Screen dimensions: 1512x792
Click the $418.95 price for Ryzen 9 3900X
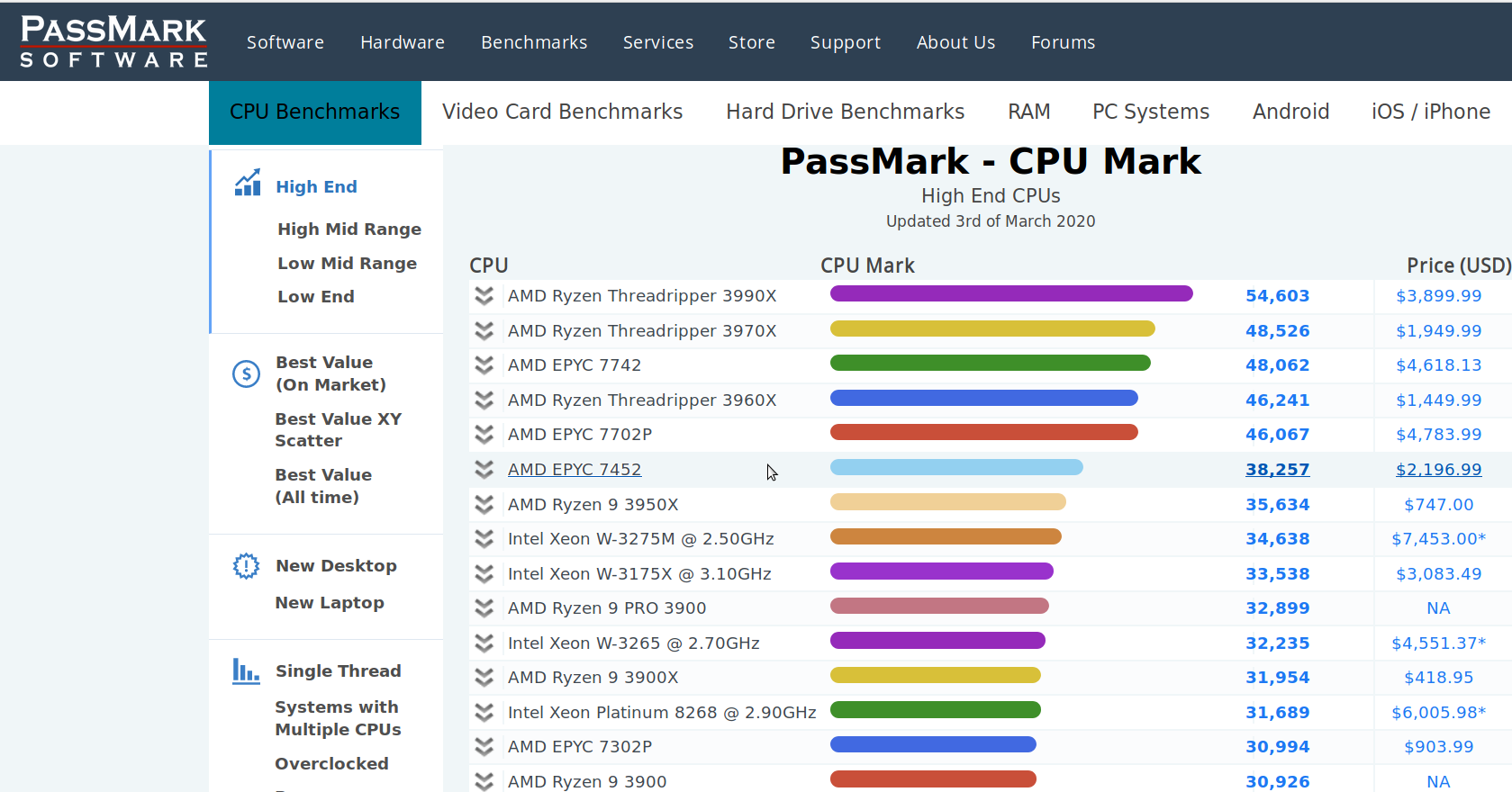tap(1438, 678)
